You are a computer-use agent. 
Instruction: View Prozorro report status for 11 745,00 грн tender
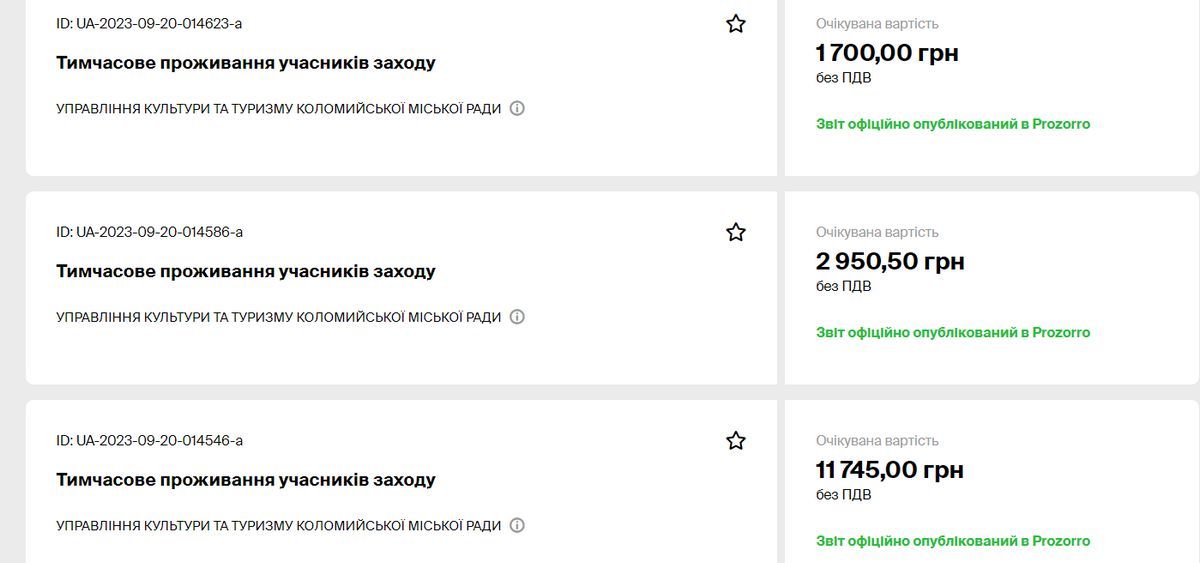tap(952, 541)
